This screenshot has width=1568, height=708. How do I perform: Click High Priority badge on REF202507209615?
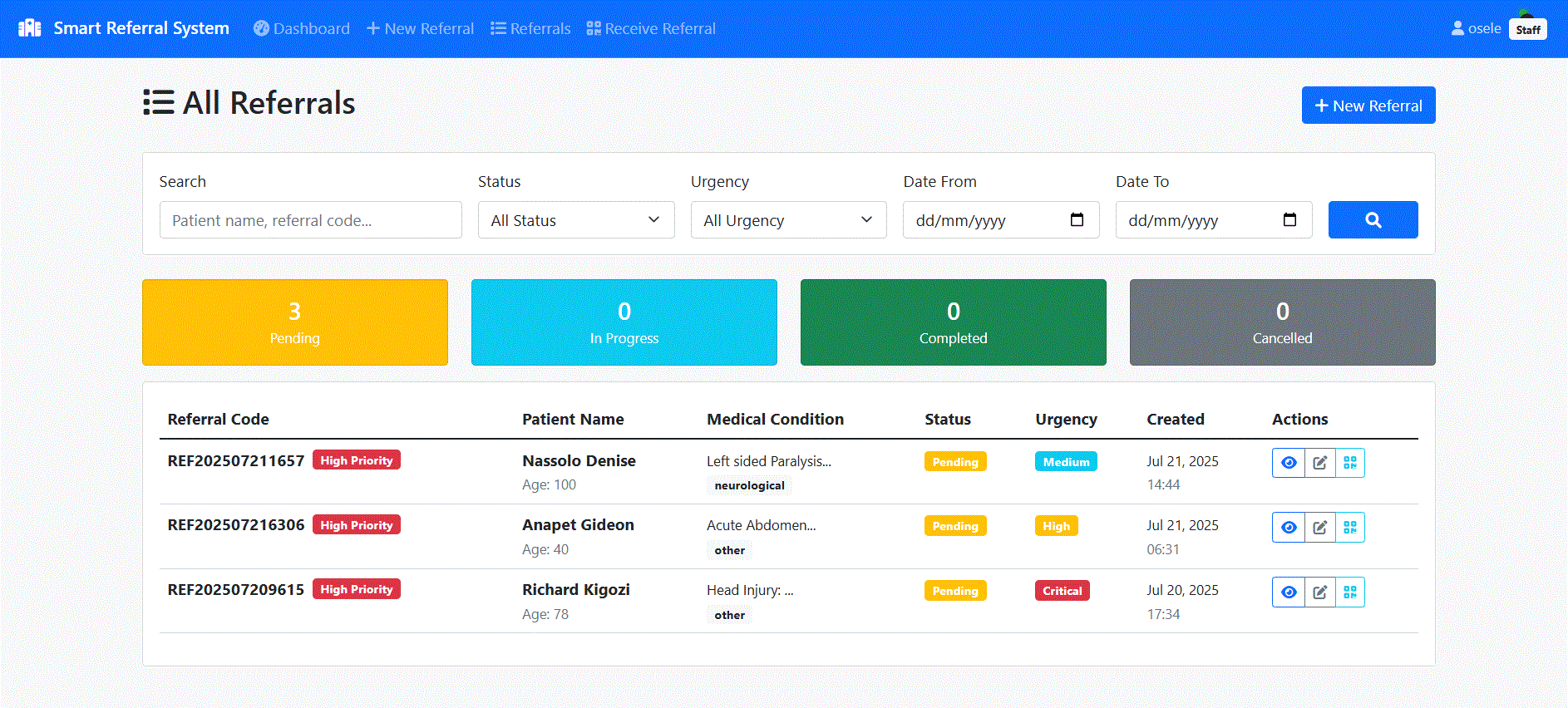(357, 589)
